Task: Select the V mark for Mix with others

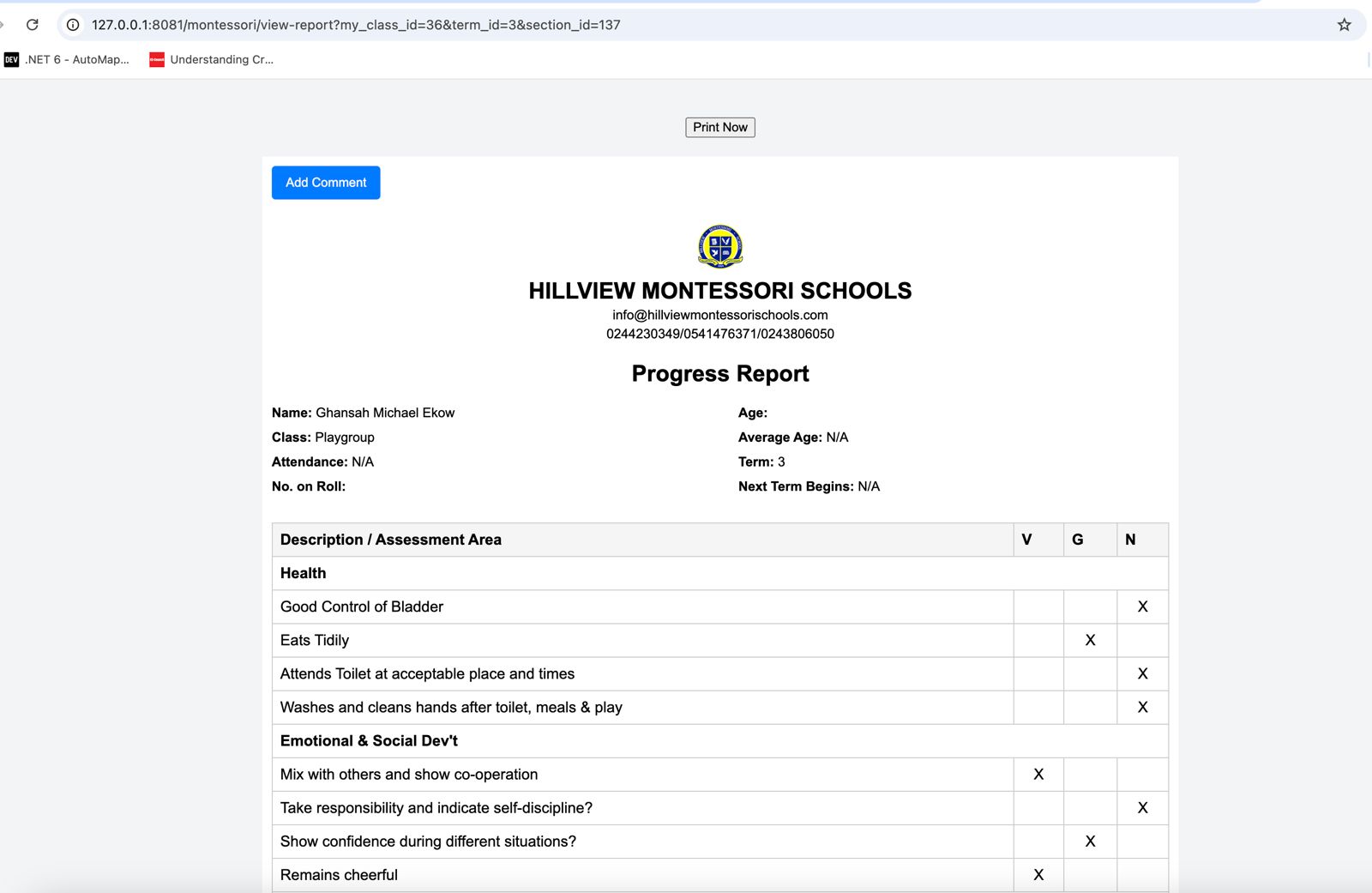Action: (1038, 774)
